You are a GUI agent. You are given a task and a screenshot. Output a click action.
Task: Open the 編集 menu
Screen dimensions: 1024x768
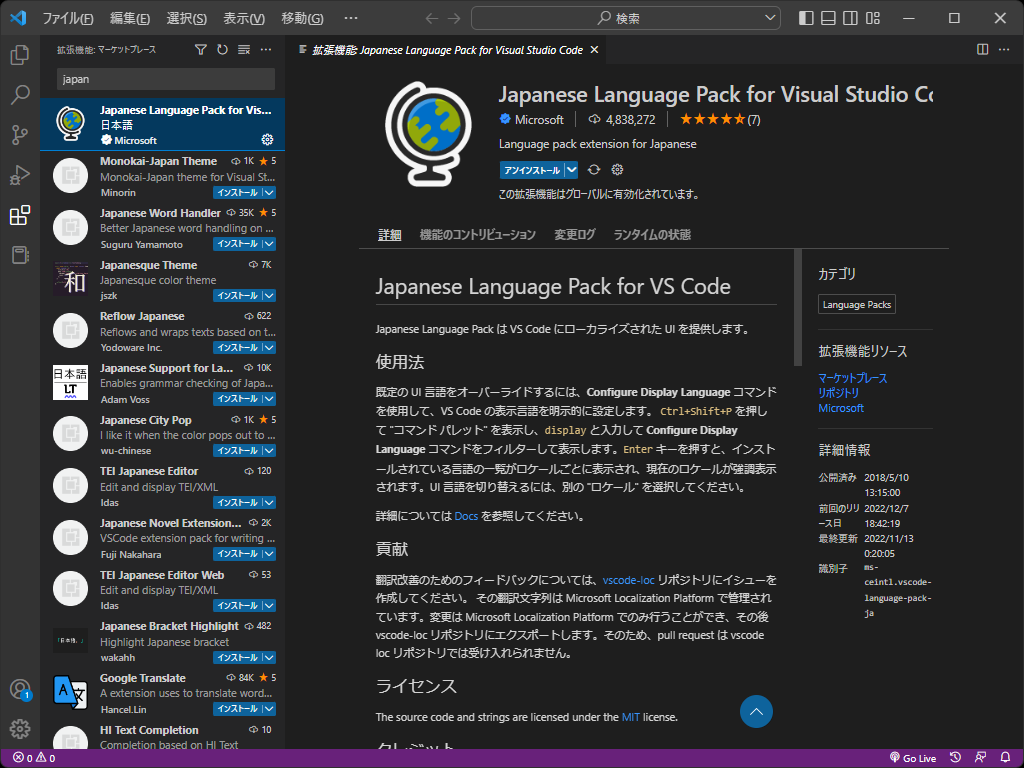[130, 18]
